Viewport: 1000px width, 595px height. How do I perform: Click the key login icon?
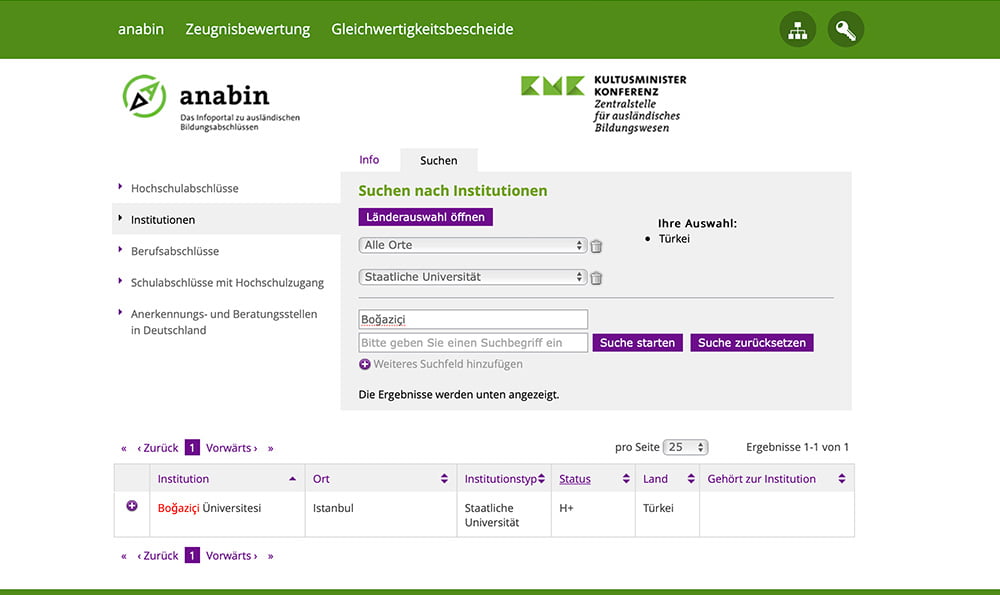[845, 30]
